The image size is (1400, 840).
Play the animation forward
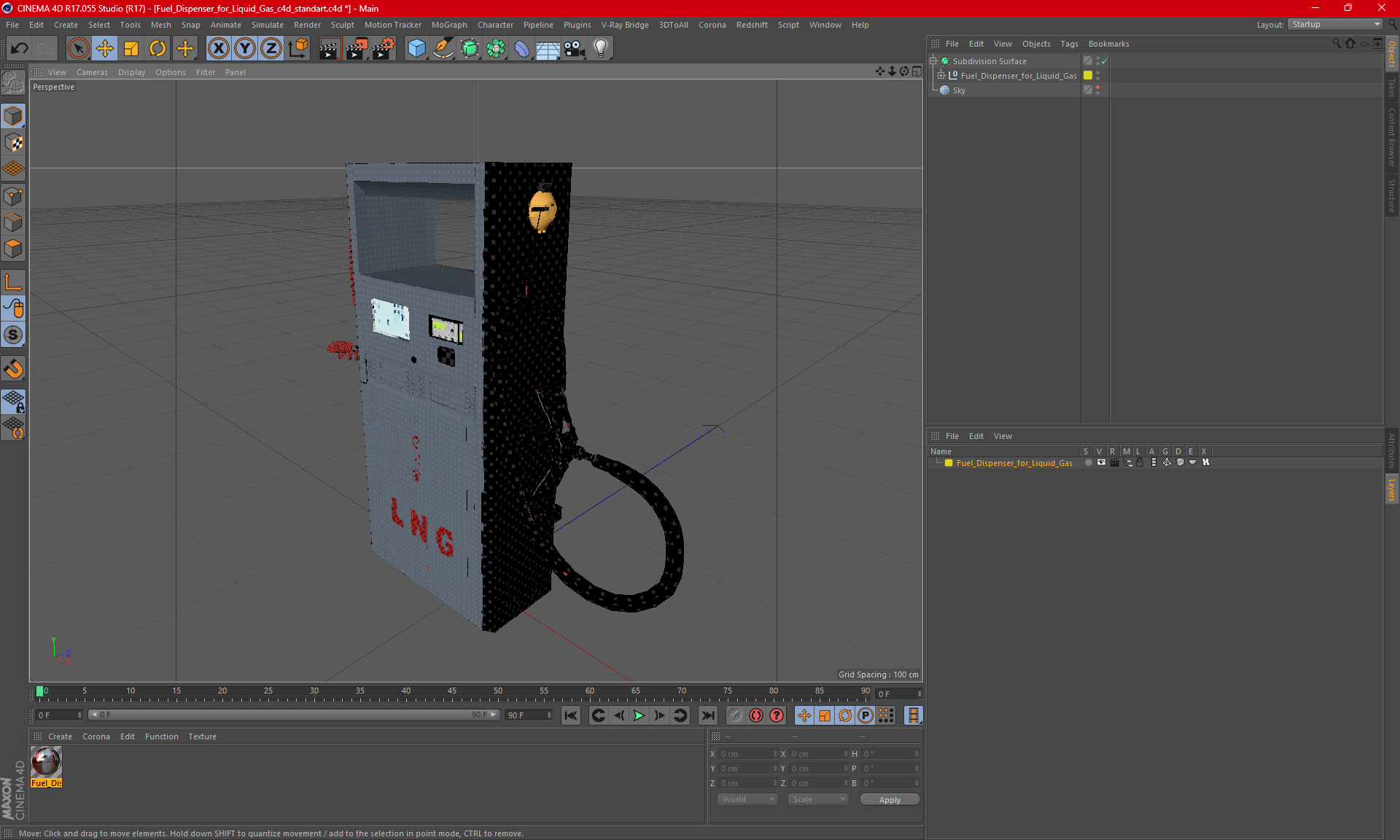639,715
